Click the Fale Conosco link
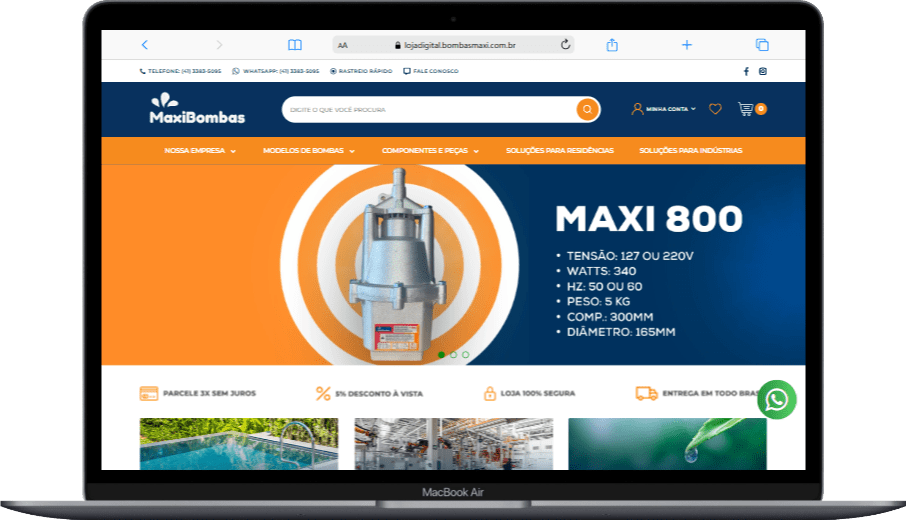 pos(432,71)
